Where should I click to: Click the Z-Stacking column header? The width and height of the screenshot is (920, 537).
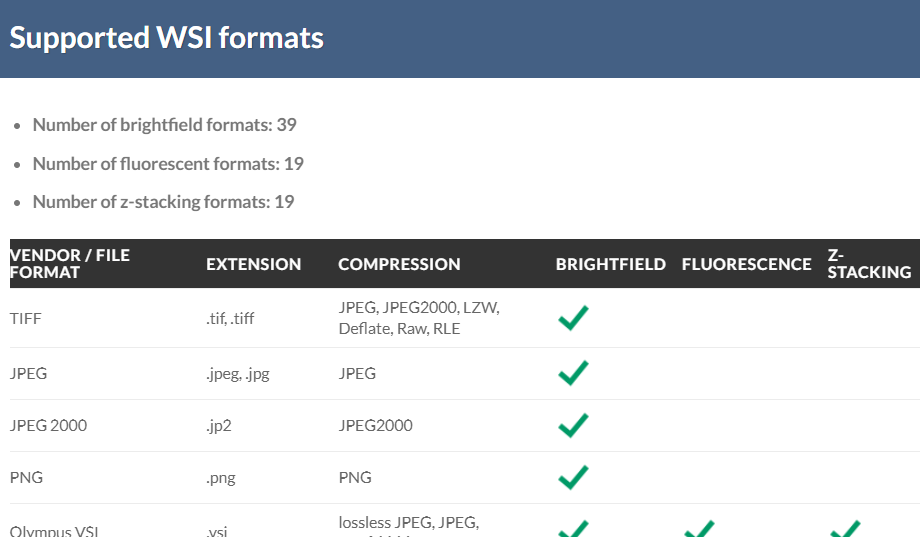(868, 264)
